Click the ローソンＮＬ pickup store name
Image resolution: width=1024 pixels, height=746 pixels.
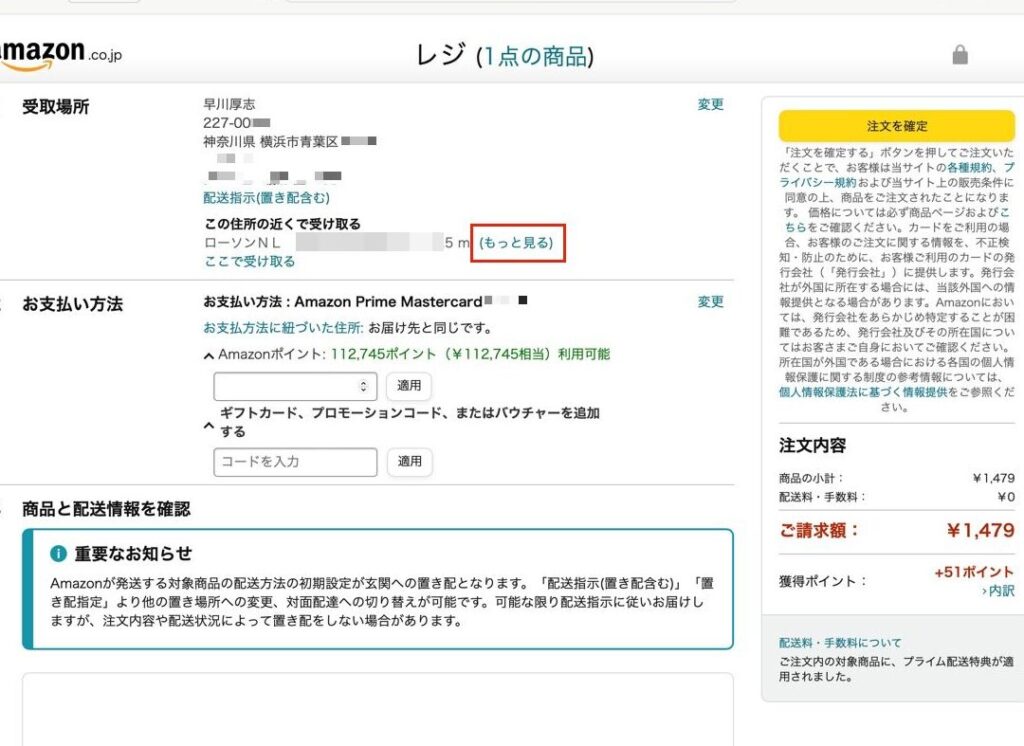[242, 243]
